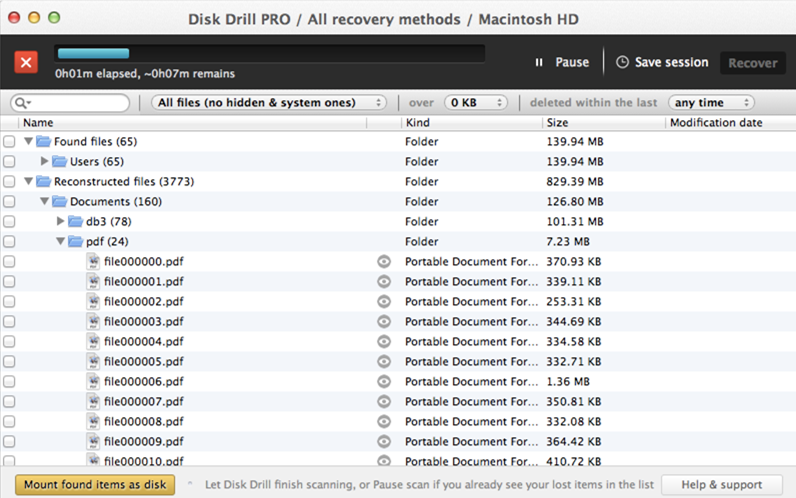Image resolution: width=796 pixels, height=498 pixels.
Task: Click the file000005.pdf document icon
Action: click(x=93, y=361)
